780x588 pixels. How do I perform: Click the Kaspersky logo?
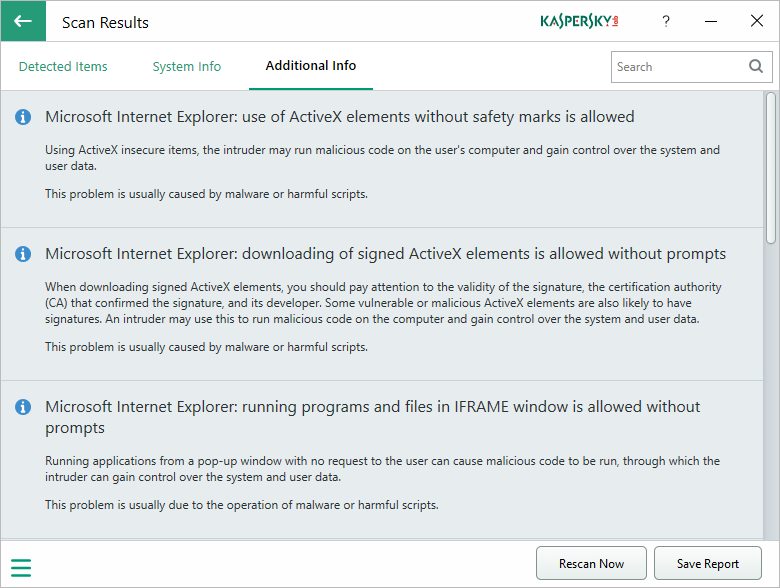[x=579, y=21]
